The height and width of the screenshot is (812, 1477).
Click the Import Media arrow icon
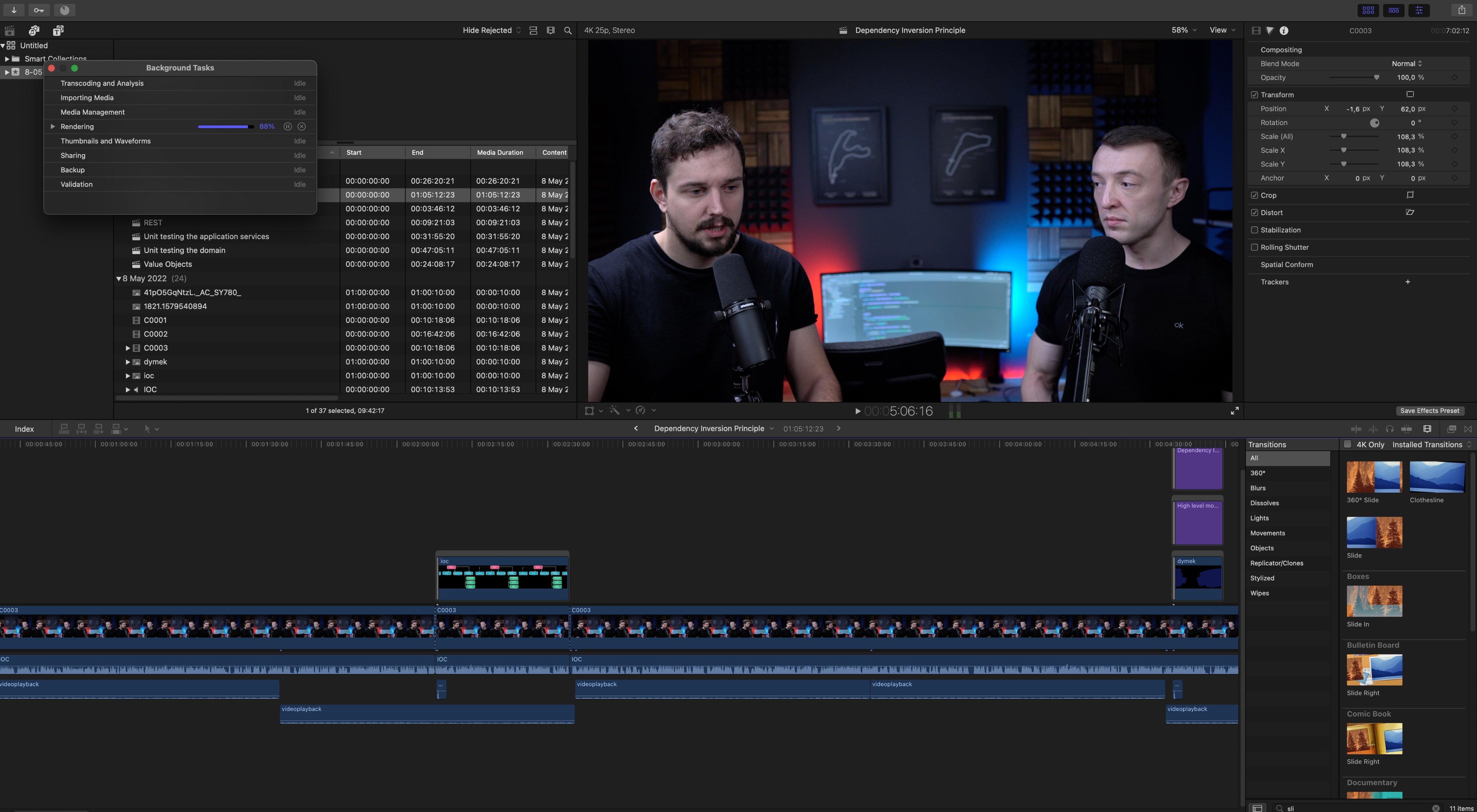pos(14,10)
